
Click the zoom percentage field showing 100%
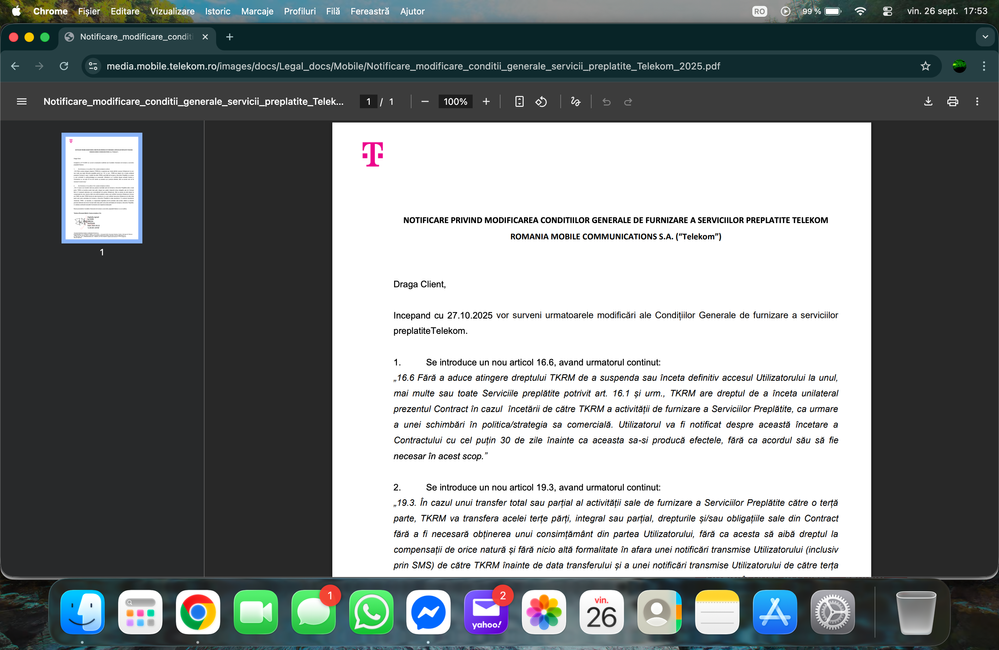point(455,102)
